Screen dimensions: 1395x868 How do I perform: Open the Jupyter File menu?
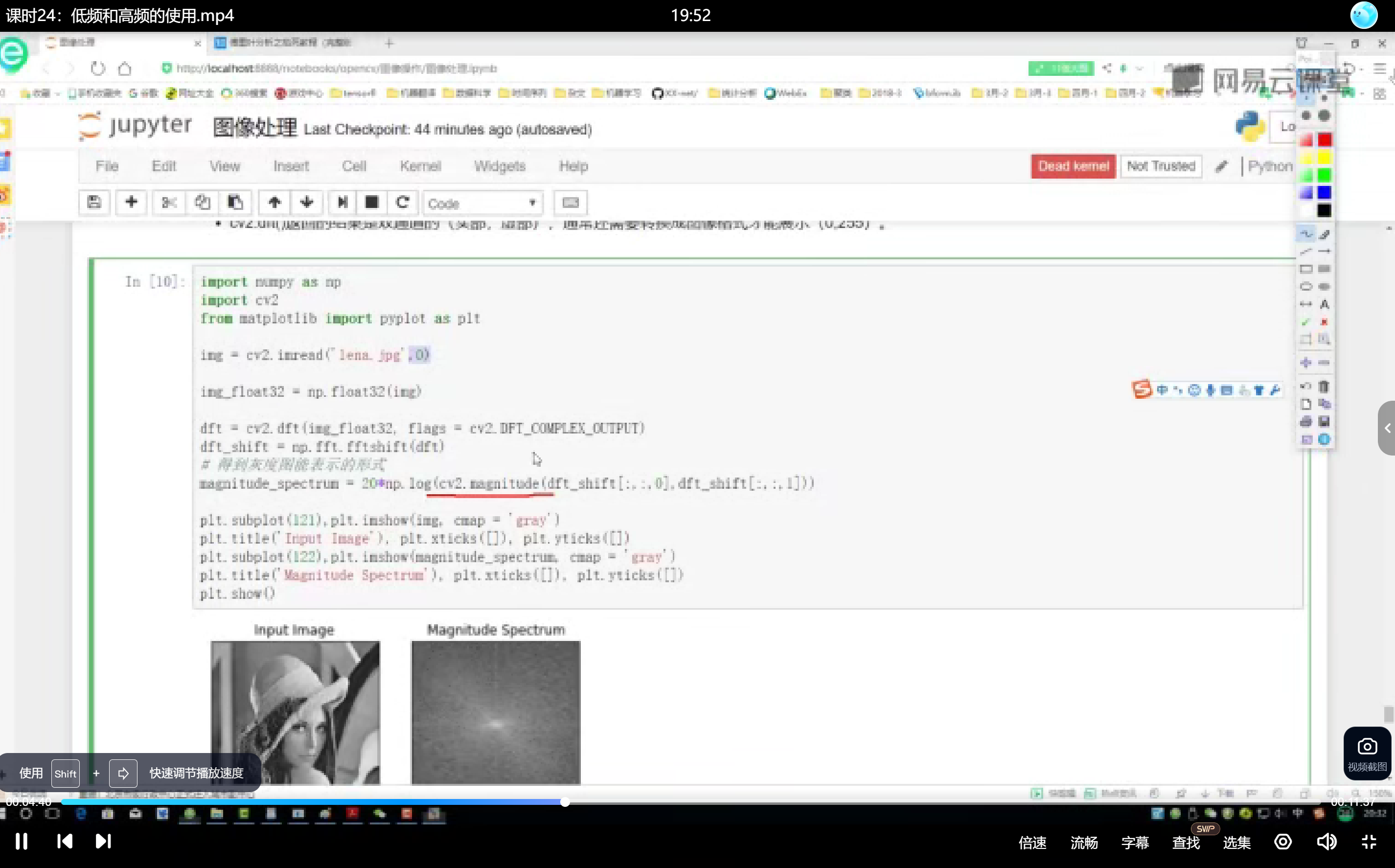107,166
